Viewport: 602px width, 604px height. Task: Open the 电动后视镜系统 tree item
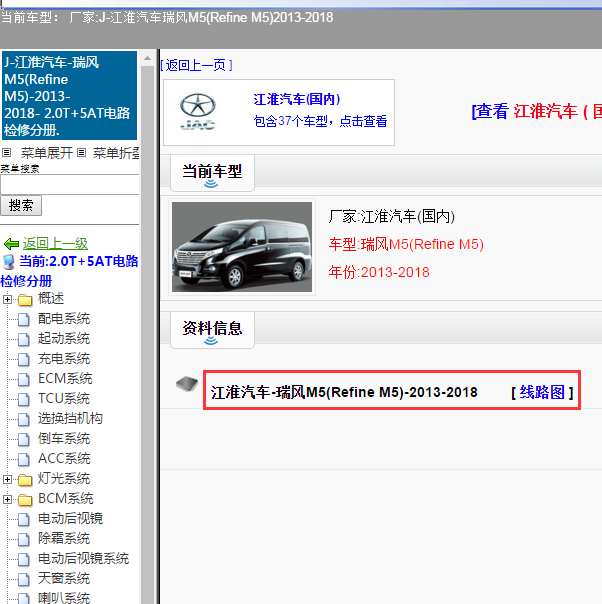[x=84, y=559]
